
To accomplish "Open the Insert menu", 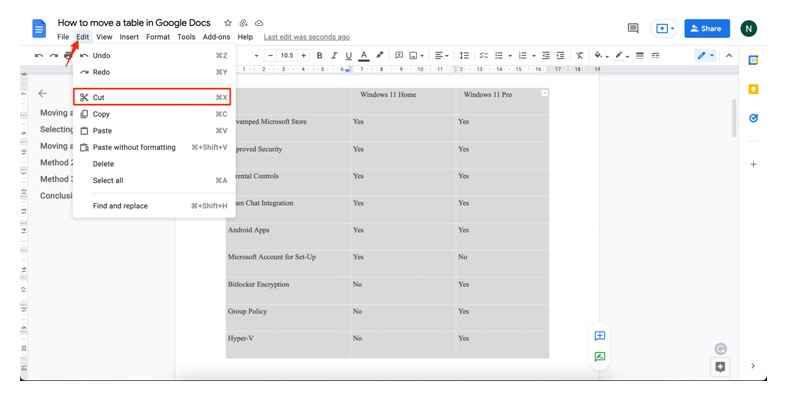I will [129, 37].
